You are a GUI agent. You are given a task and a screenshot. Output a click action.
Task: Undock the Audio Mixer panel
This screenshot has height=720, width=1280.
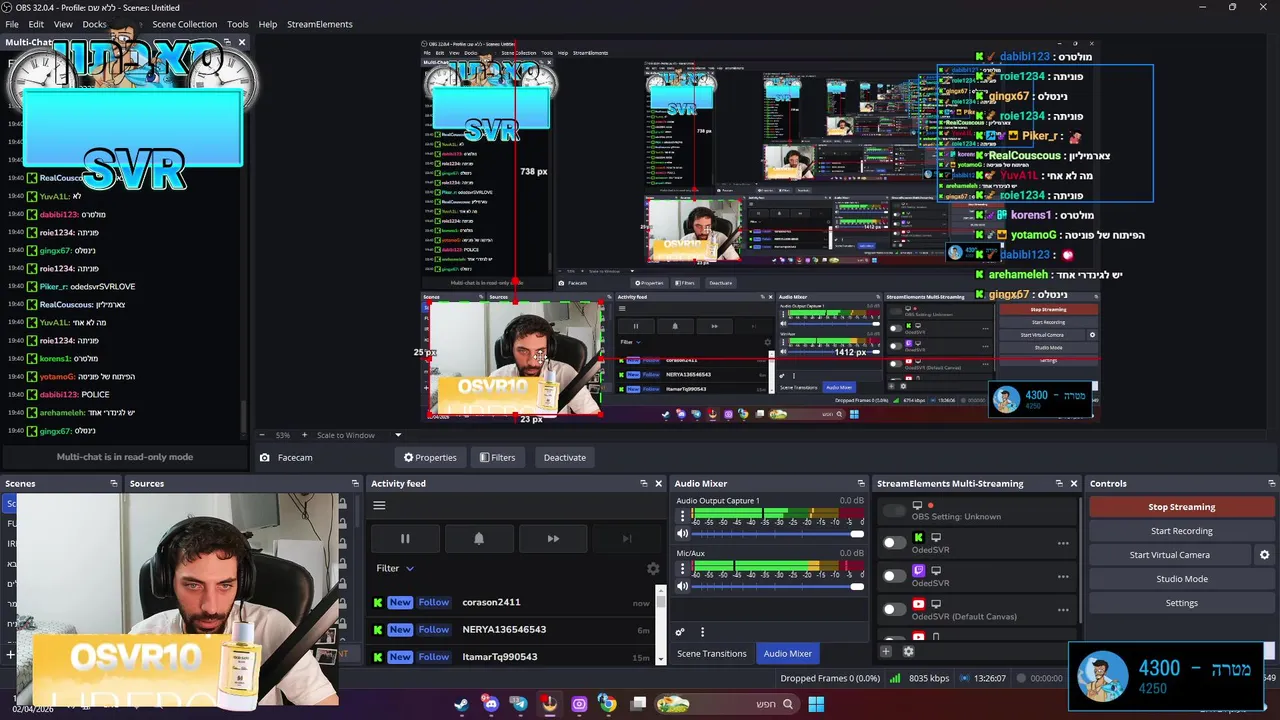point(861,483)
